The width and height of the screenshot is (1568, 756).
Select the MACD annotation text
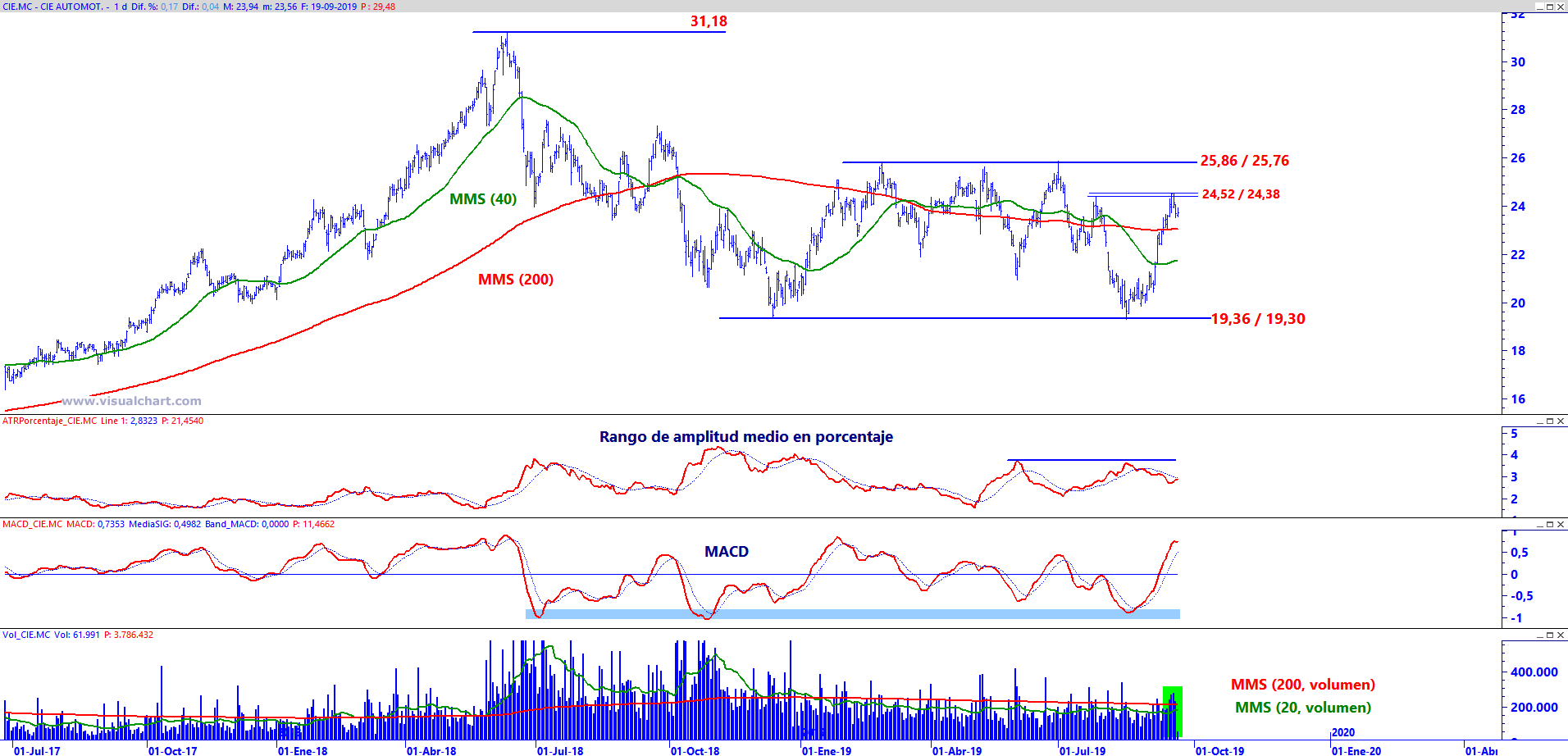click(x=727, y=552)
